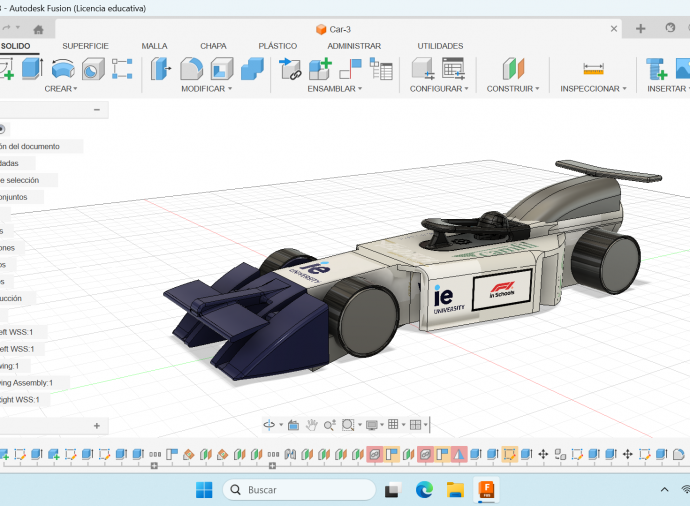This screenshot has height=506, width=690.
Task: Click the Fillet tool in MODIFICAR
Action: 191,69
